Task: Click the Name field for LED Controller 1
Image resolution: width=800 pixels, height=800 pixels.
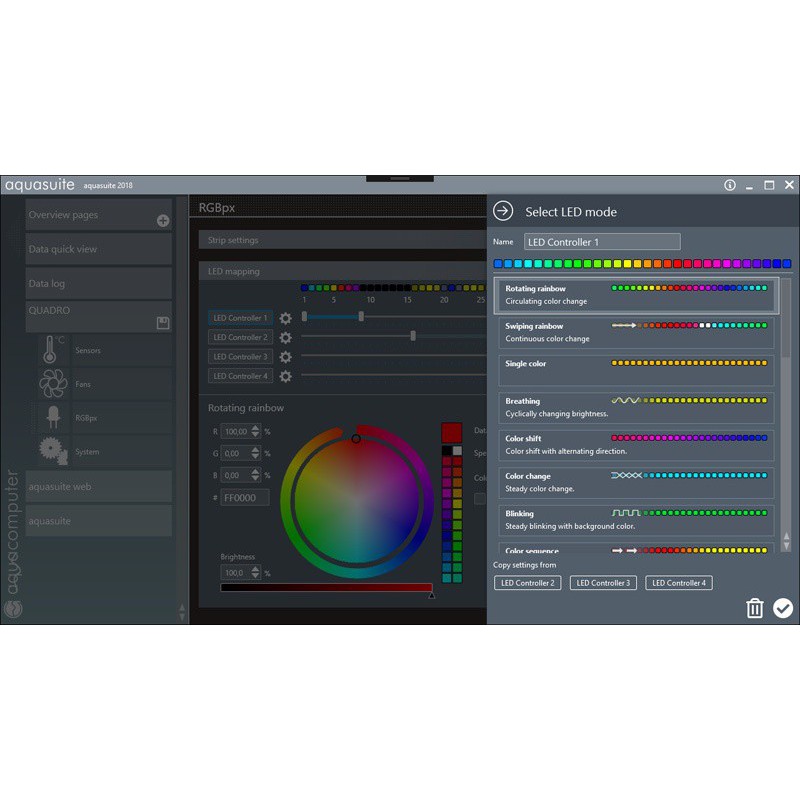Action: [x=602, y=242]
